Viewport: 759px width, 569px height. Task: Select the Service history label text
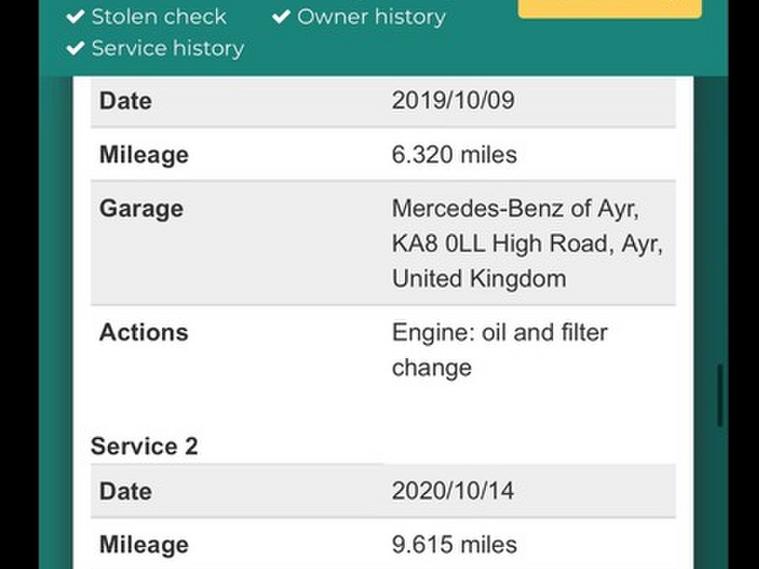[167, 48]
